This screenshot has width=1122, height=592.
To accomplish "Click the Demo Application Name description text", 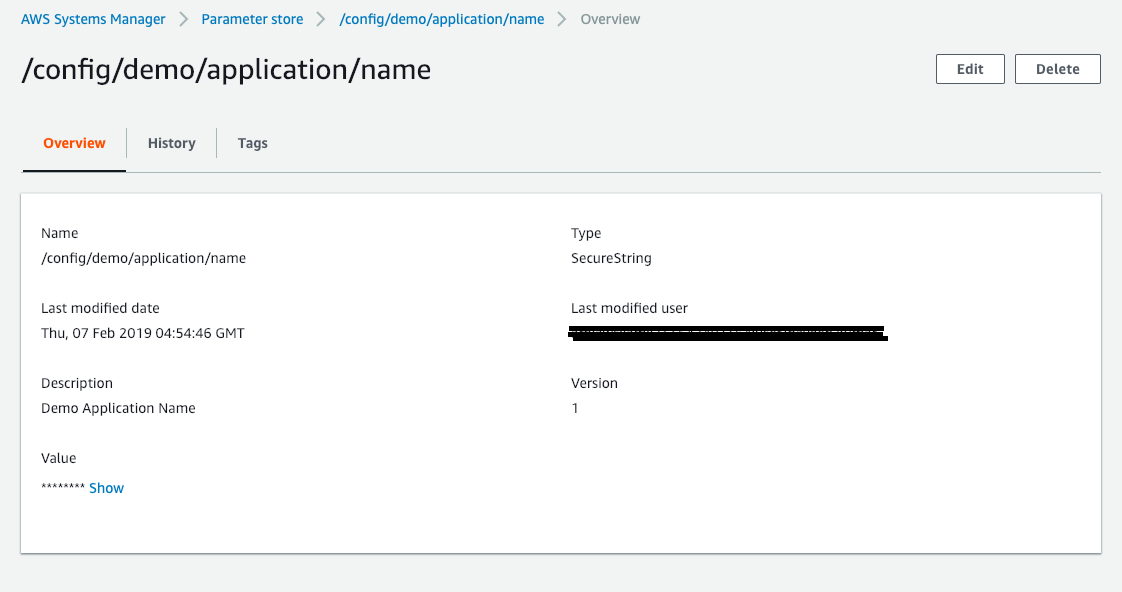I will [117, 407].
